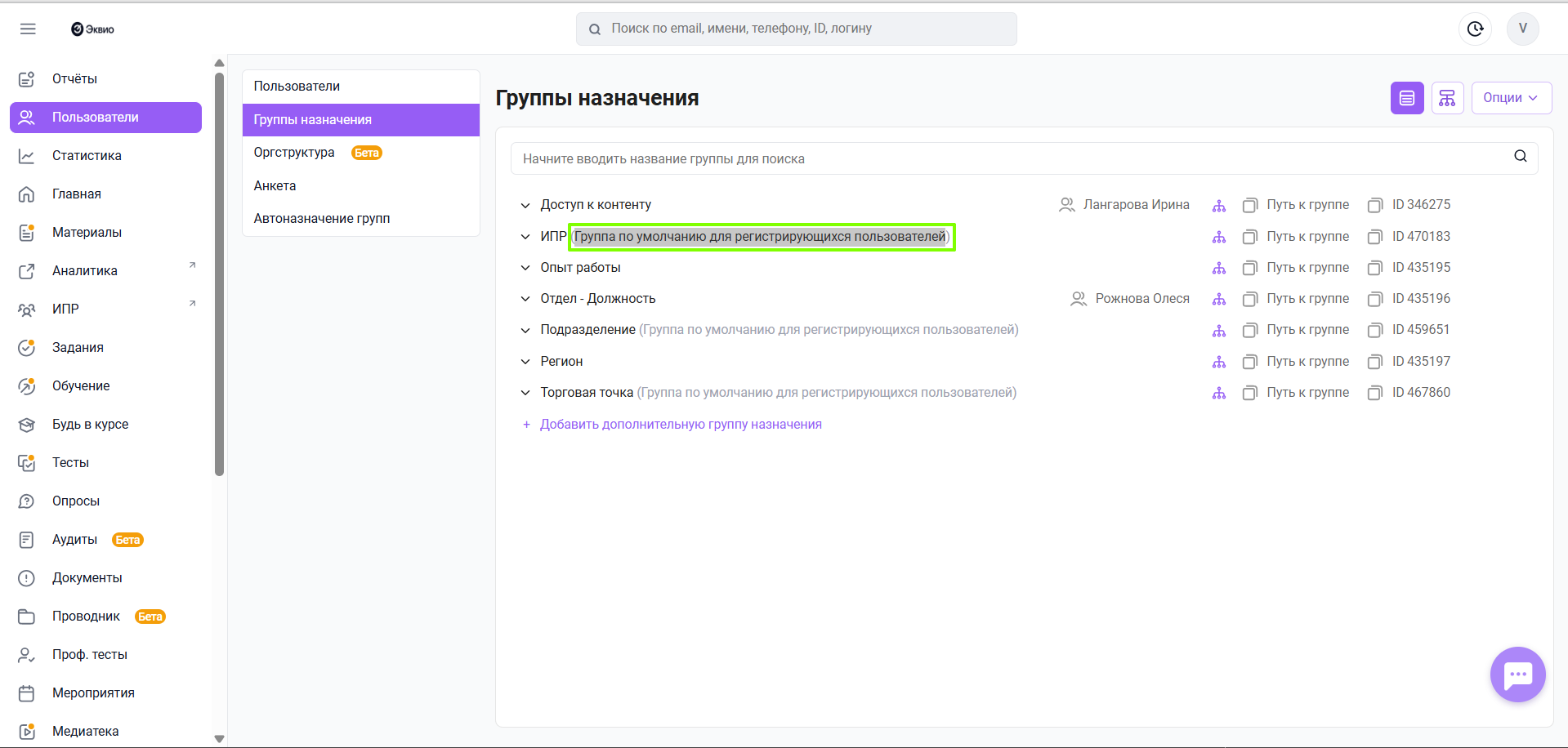The image size is (1568, 748).
Task: Open Оргструктура submenu item
Action: pos(294,153)
